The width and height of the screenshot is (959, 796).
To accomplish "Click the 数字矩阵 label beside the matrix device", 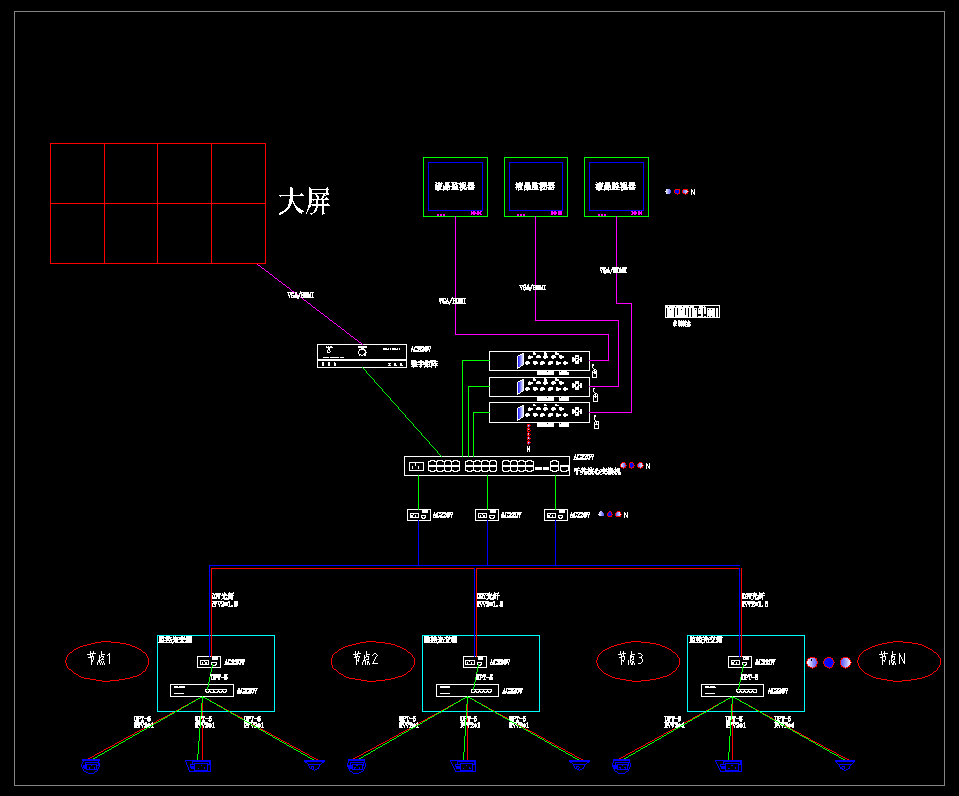I will point(424,364).
